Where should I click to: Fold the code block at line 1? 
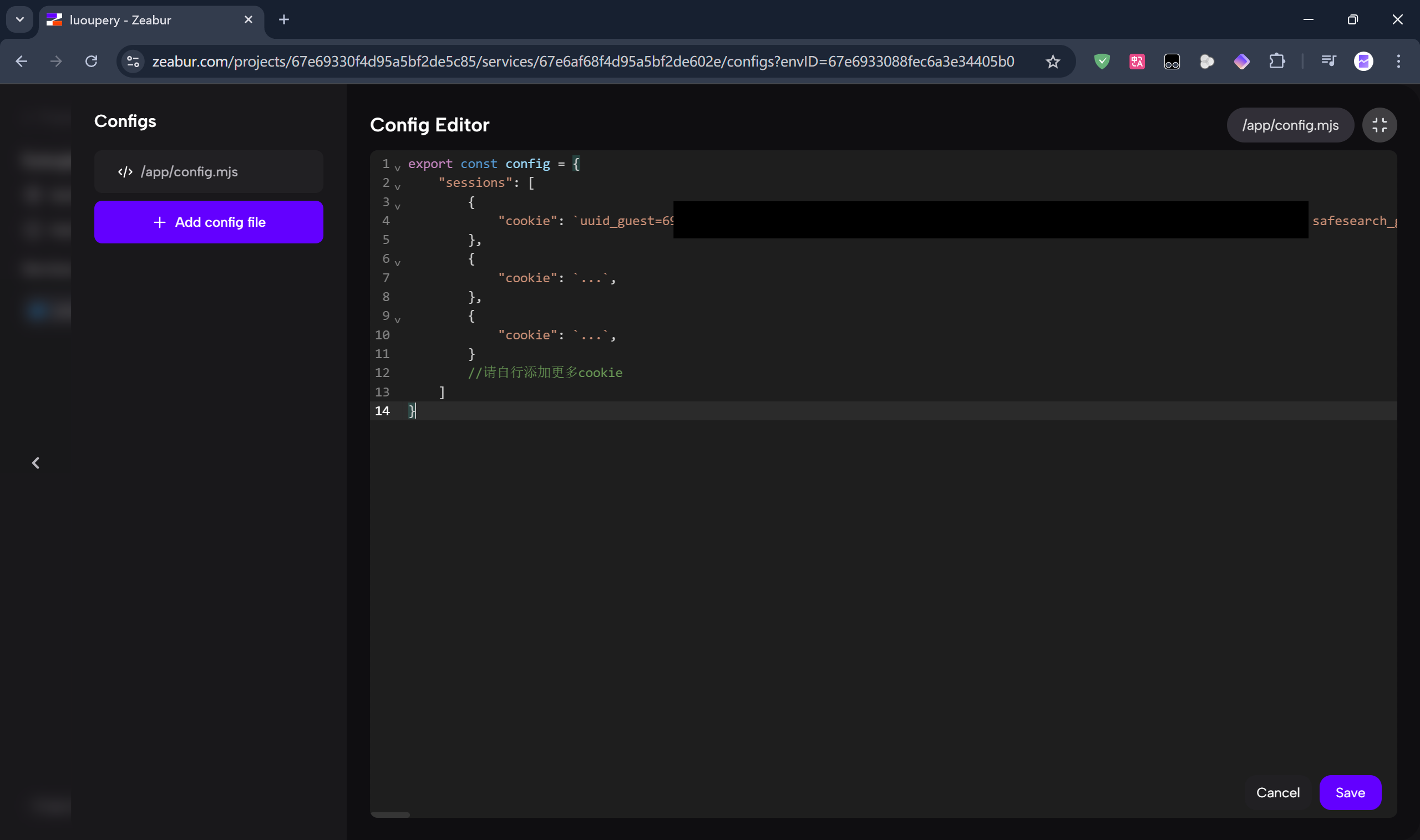(398, 168)
